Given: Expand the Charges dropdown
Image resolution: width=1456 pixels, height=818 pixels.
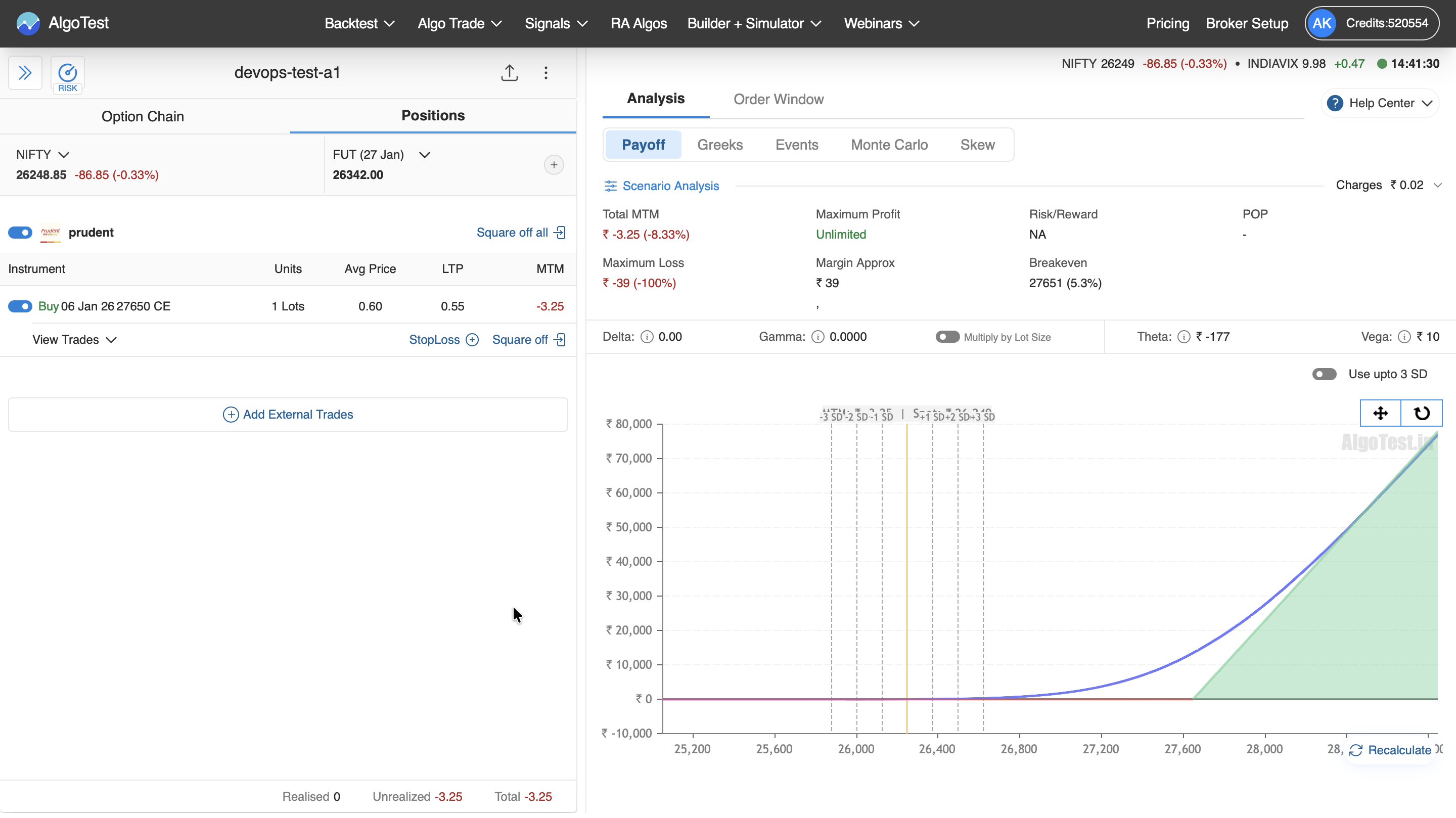Looking at the screenshot, I should [x=1437, y=186].
